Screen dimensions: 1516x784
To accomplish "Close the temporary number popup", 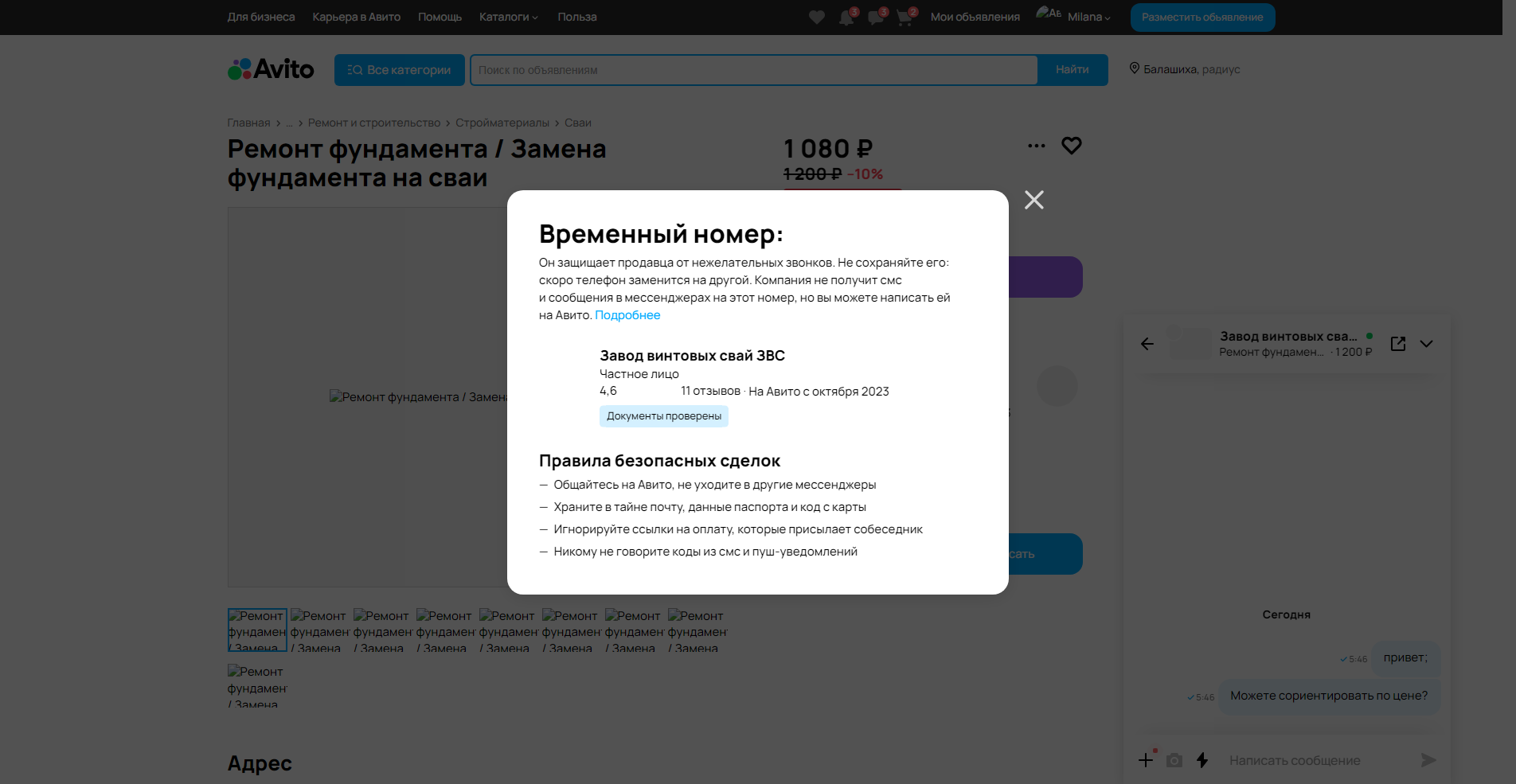I will coord(1034,200).
